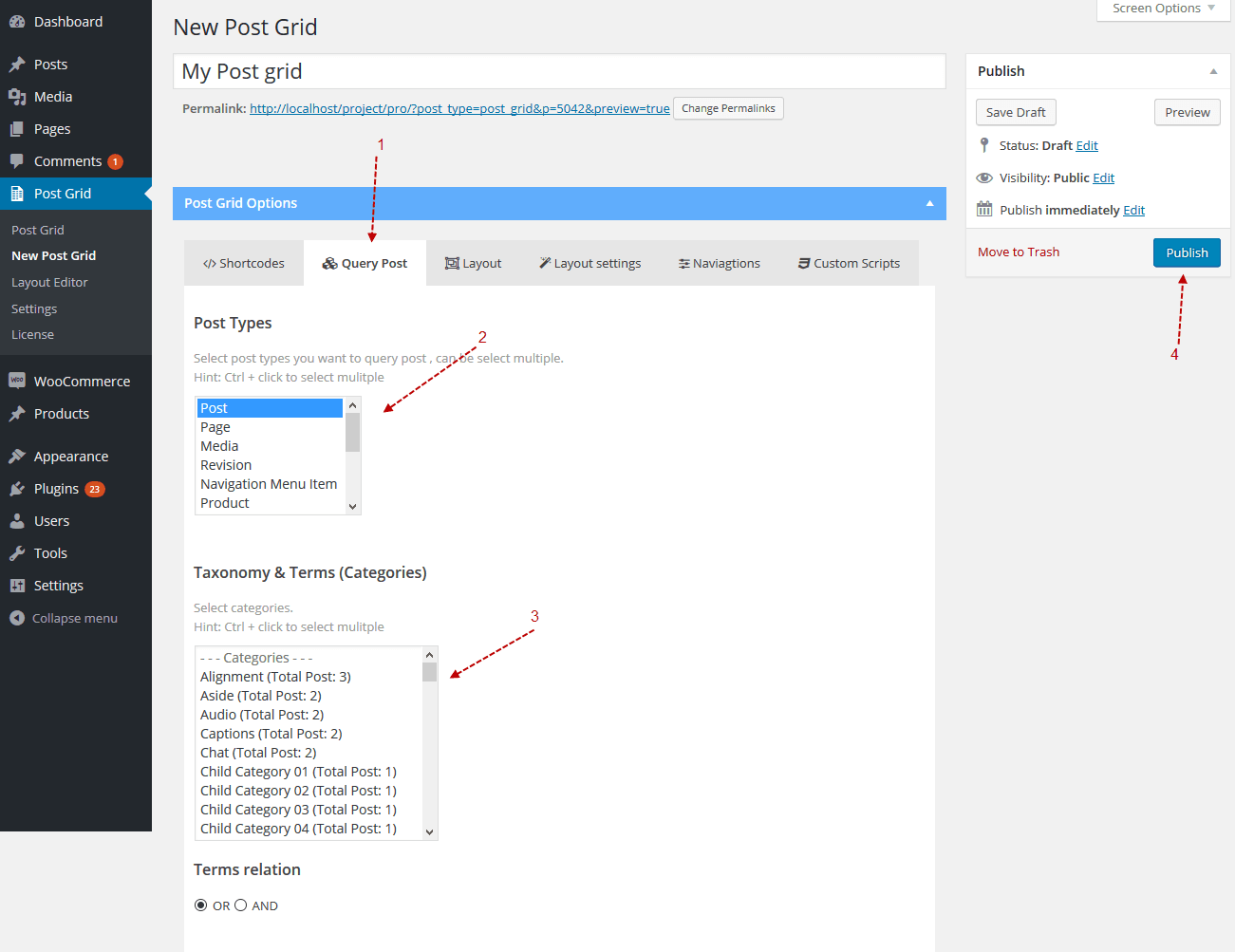Edit the Draft status link
This screenshot has height=952, width=1235.
click(1087, 146)
